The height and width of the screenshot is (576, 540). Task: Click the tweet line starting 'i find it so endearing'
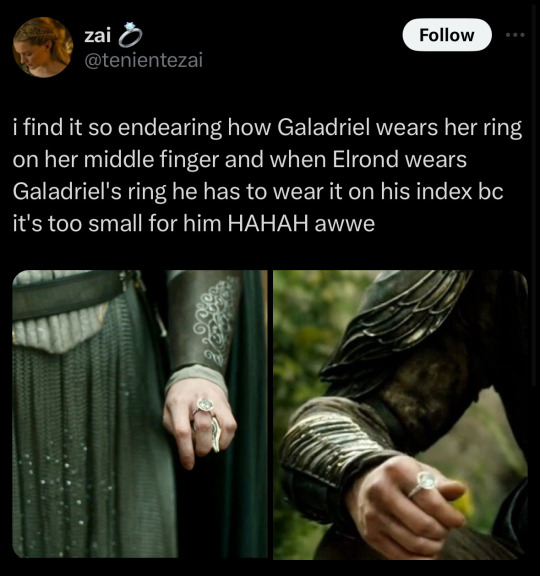[267, 127]
